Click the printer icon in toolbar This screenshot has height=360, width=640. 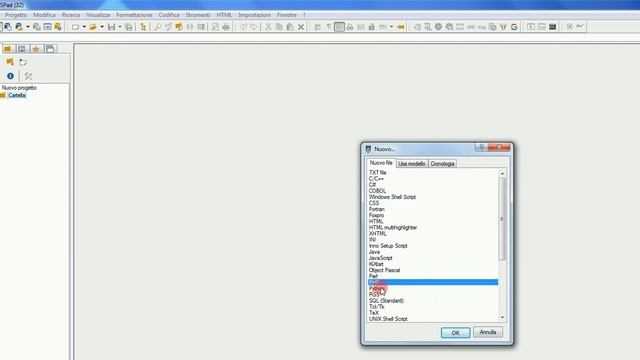click(226, 27)
